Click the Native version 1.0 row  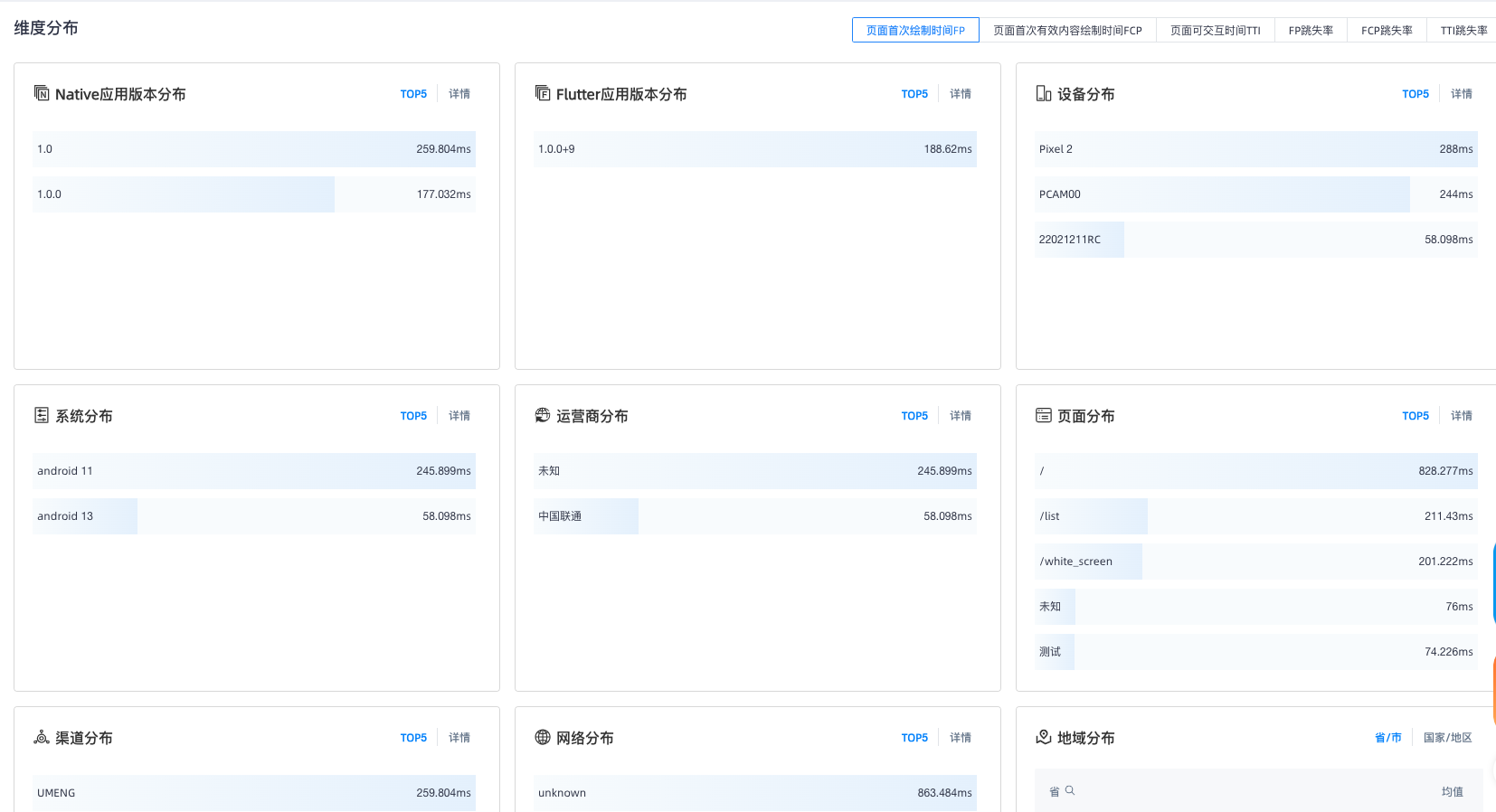[254, 149]
